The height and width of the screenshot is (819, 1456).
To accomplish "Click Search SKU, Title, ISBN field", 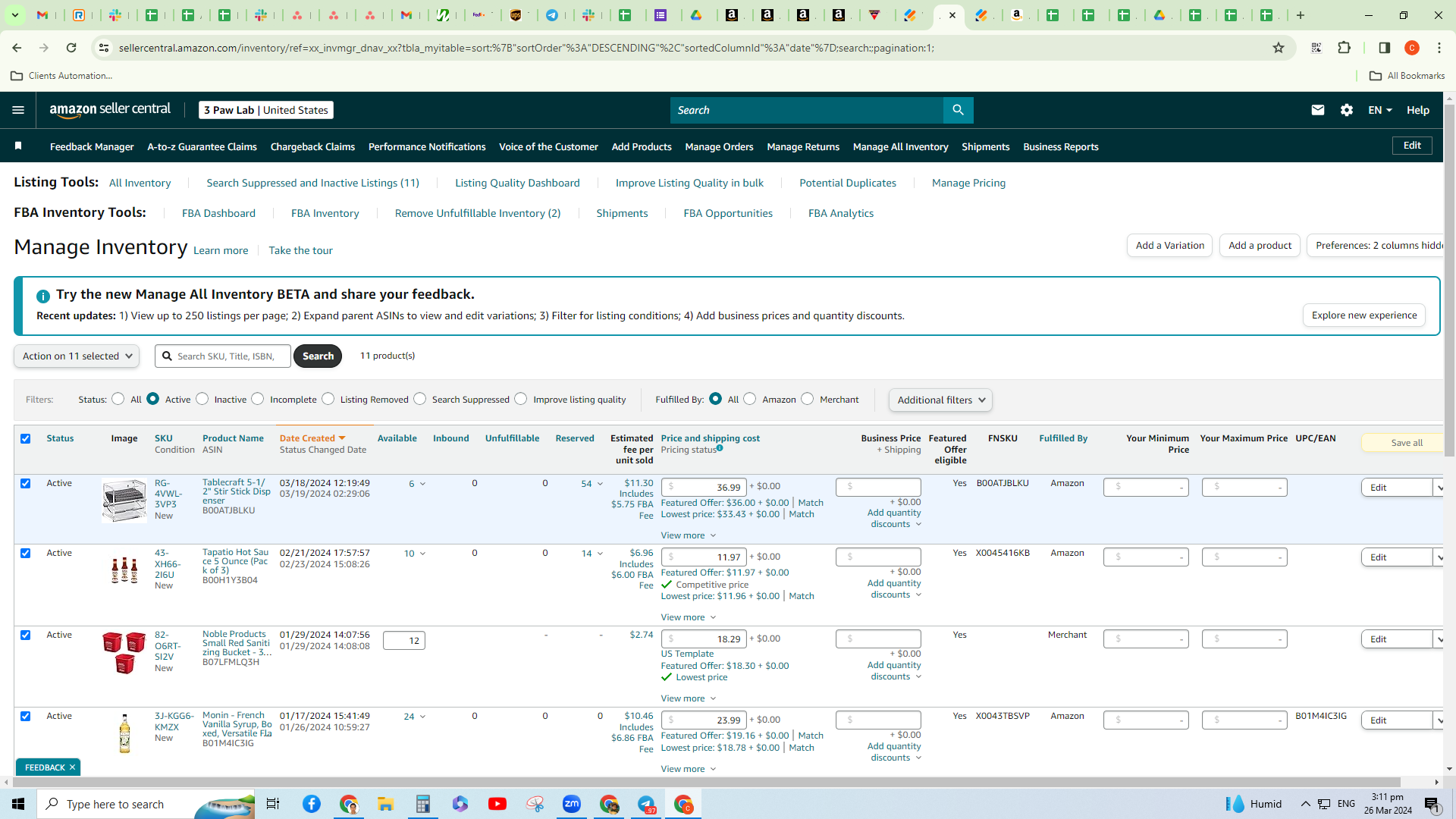I will click(223, 356).
